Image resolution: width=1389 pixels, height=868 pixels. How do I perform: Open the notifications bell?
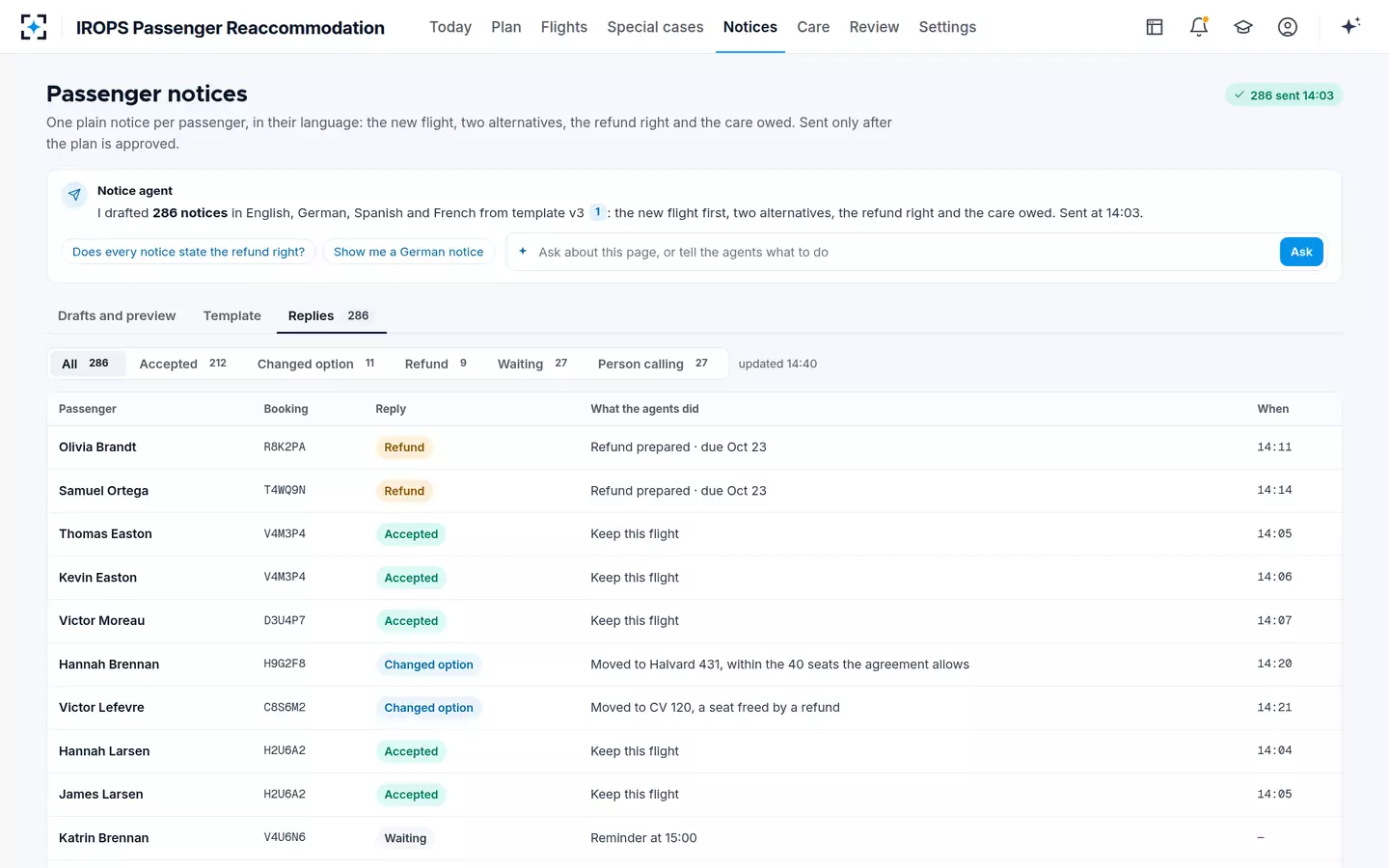(x=1199, y=27)
